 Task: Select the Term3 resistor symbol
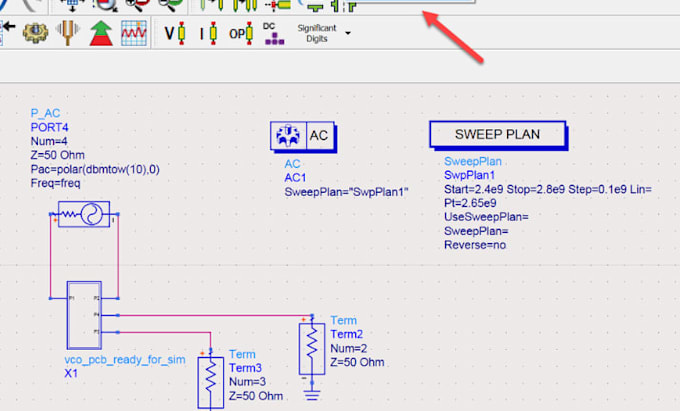tap(211, 382)
